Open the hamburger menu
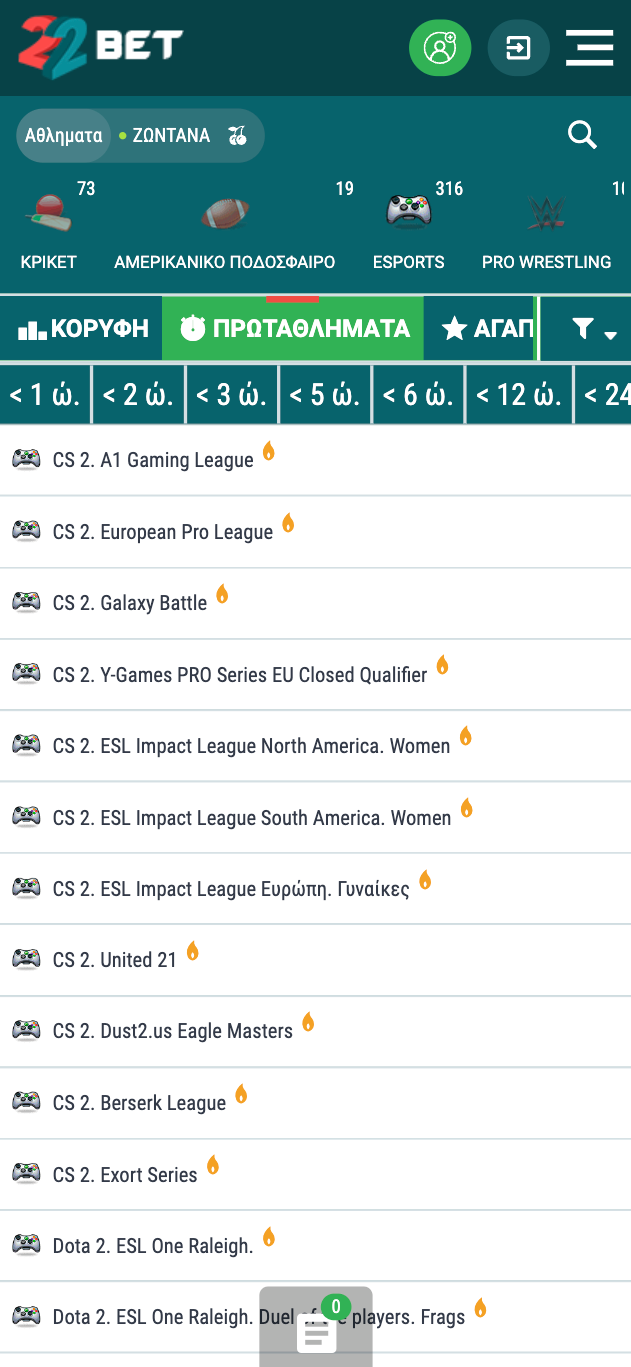 coord(589,48)
